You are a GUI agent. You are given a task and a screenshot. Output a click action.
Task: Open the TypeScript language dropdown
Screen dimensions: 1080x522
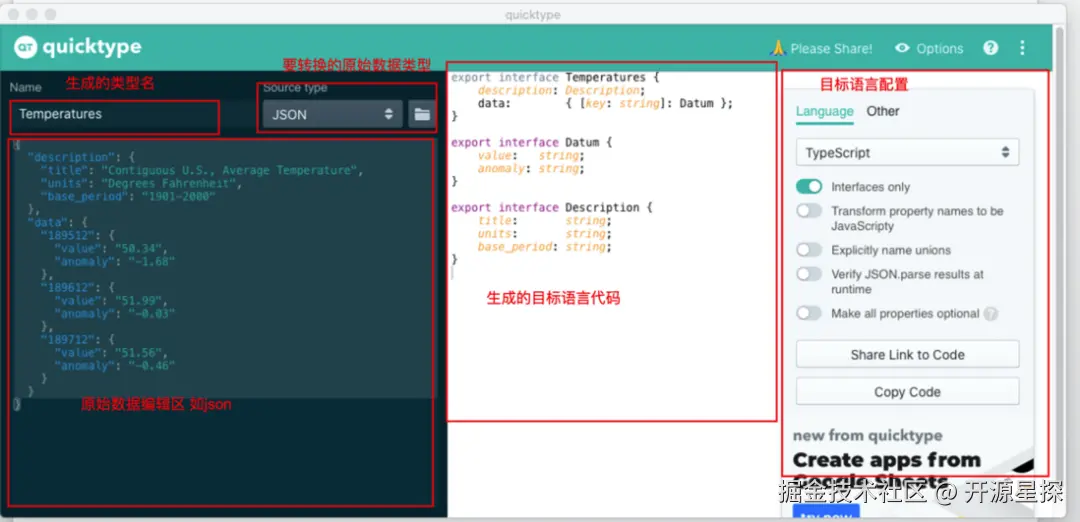pyautogui.click(x=907, y=153)
